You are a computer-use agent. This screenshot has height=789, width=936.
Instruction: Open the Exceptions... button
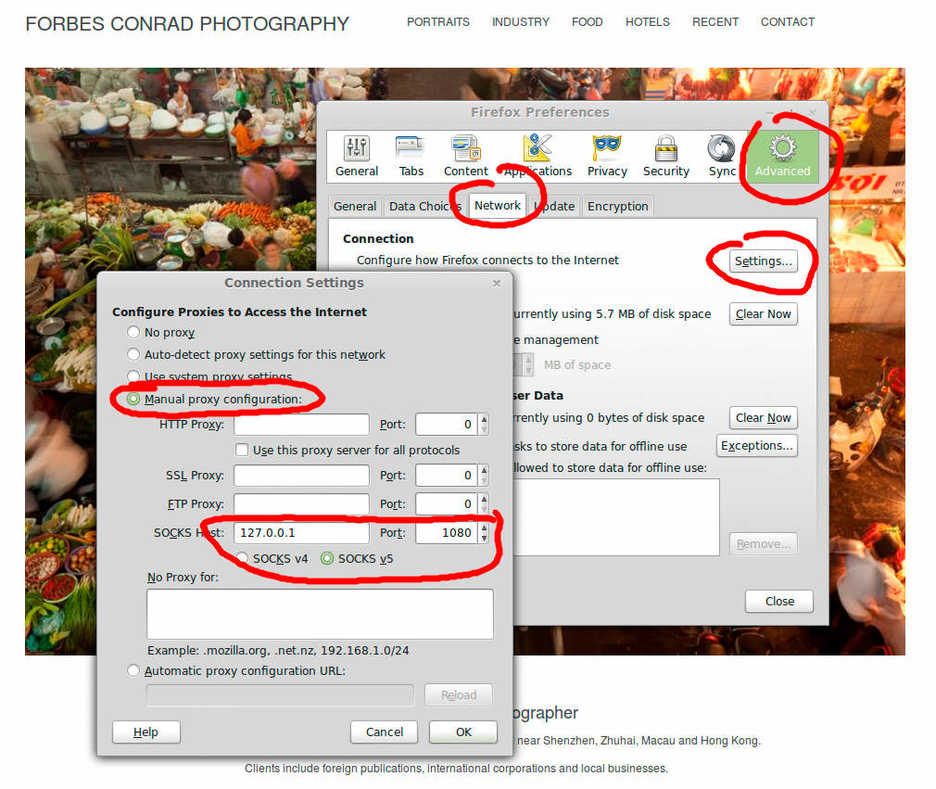click(x=756, y=446)
